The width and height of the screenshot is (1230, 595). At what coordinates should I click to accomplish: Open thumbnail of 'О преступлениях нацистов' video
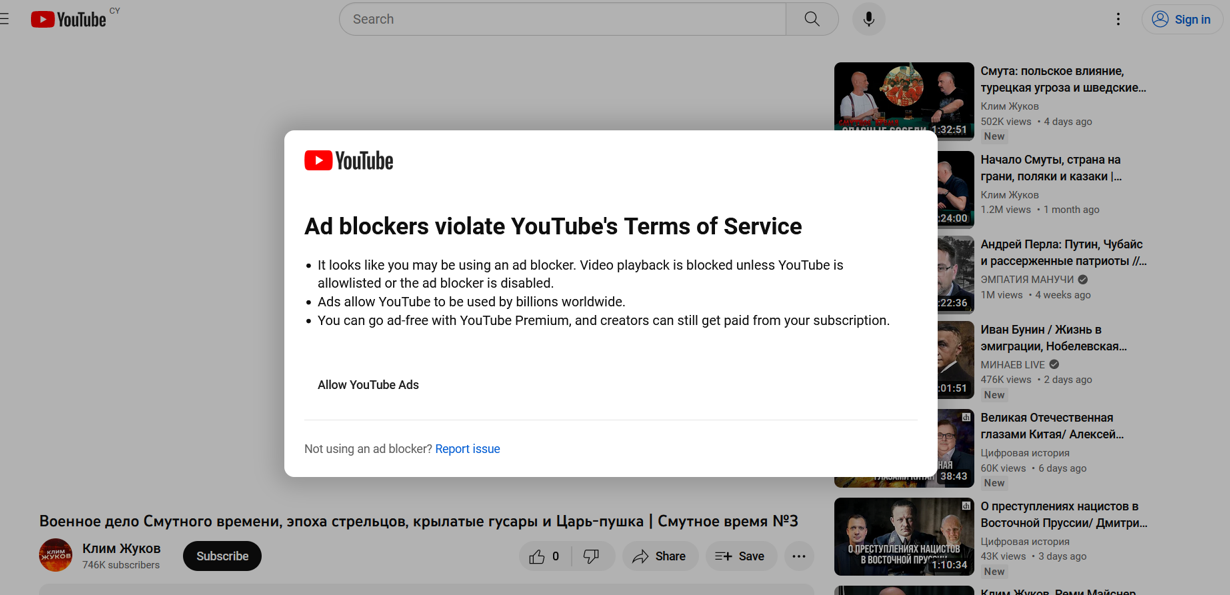904,536
